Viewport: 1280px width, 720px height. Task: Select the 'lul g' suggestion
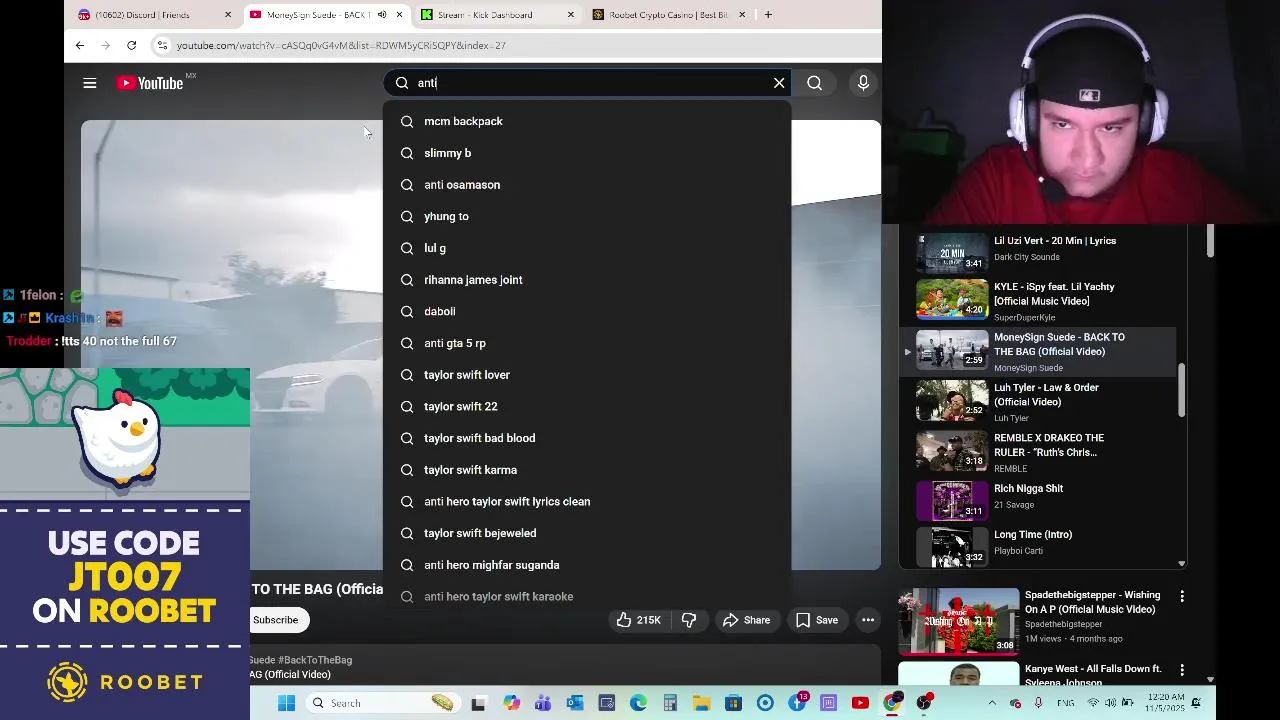tap(587, 248)
